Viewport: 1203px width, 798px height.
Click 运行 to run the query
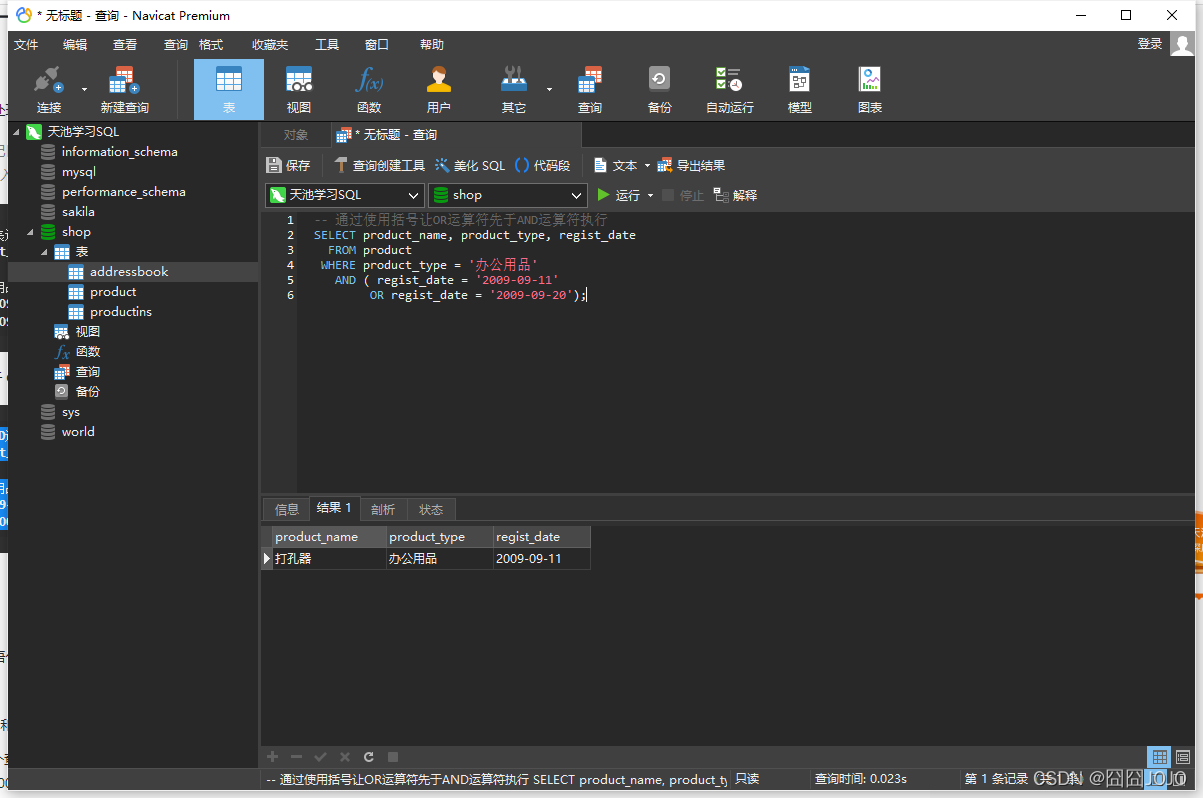(618, 195)
